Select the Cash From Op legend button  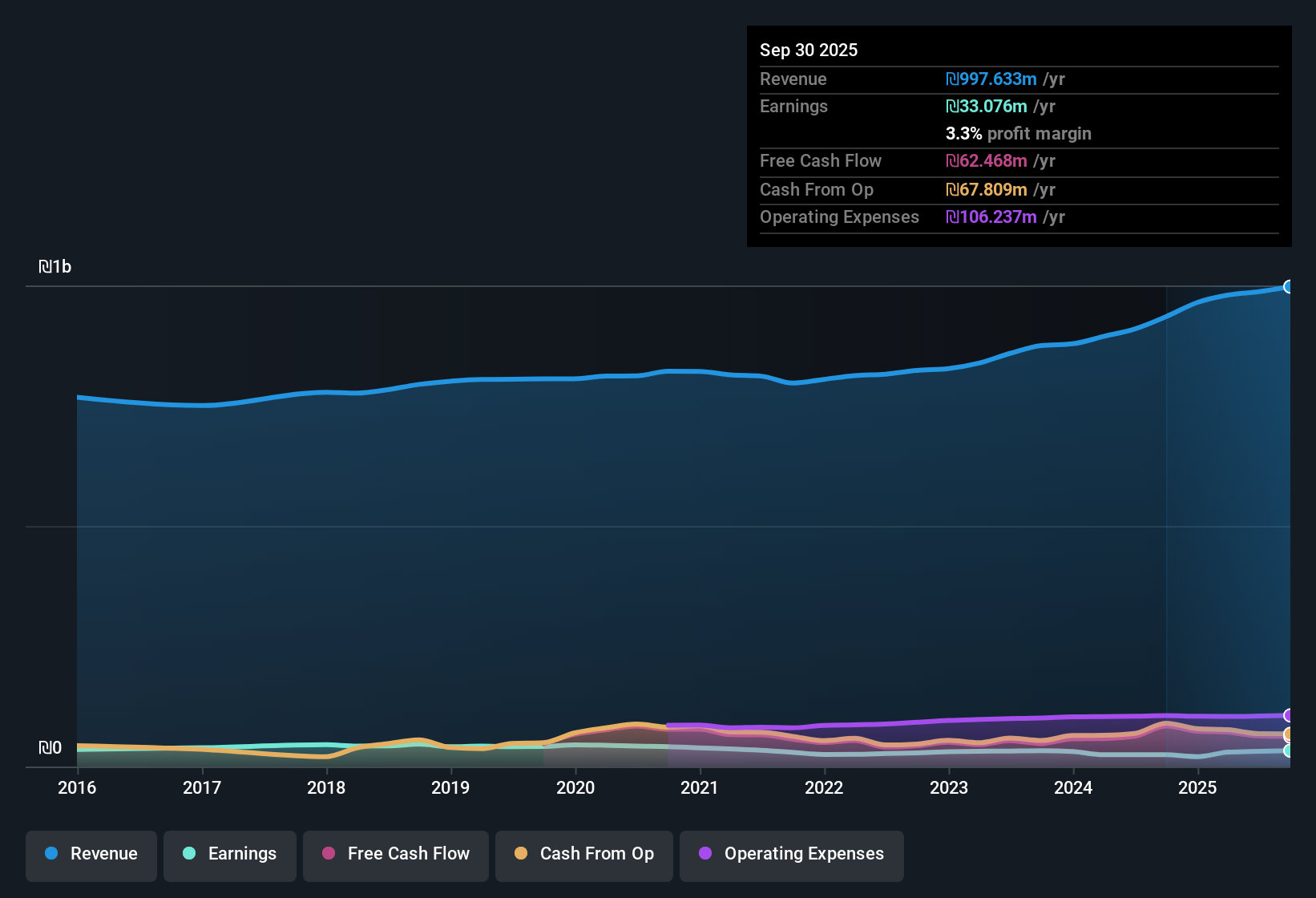pos(583,856)
